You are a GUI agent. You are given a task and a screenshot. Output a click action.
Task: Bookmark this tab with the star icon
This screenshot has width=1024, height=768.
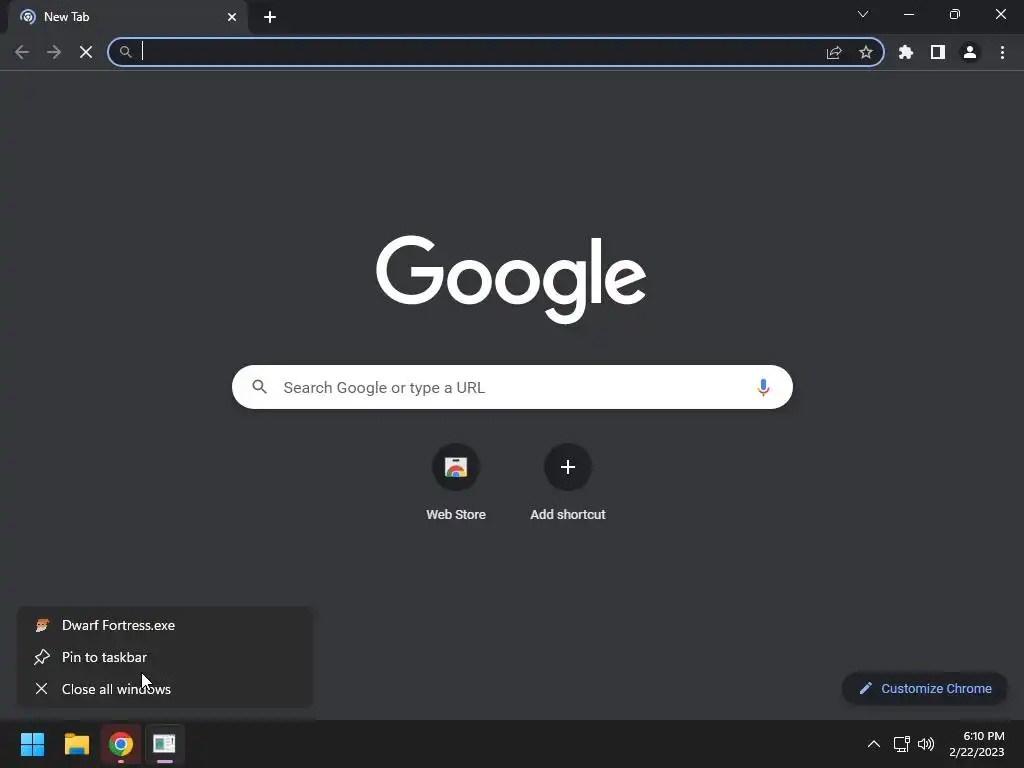tap(866, 52)
